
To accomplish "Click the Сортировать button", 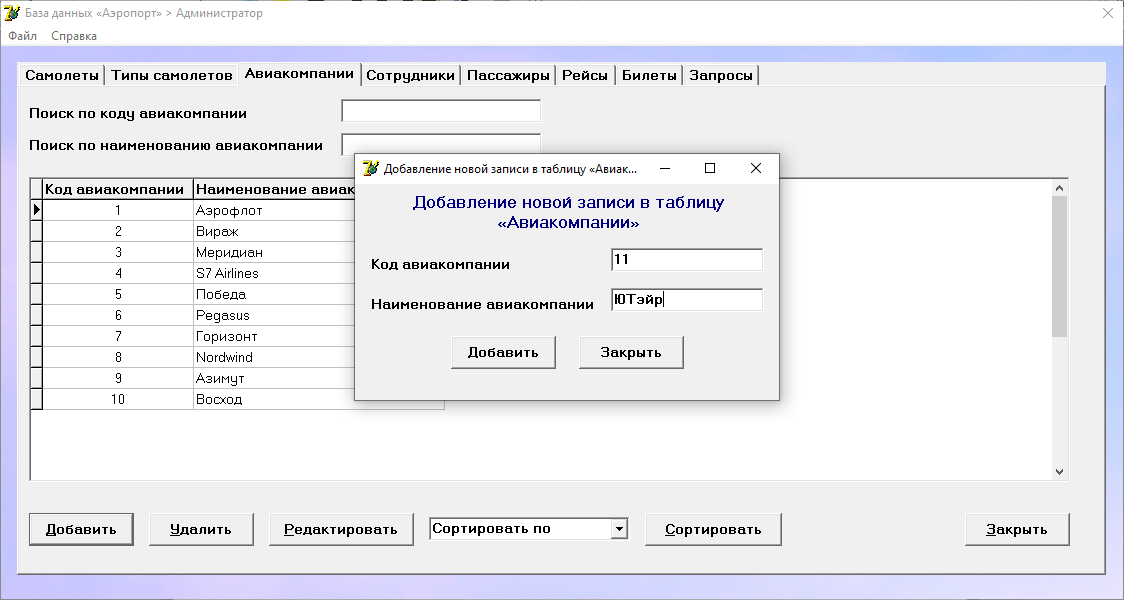I will click(713, 530).
